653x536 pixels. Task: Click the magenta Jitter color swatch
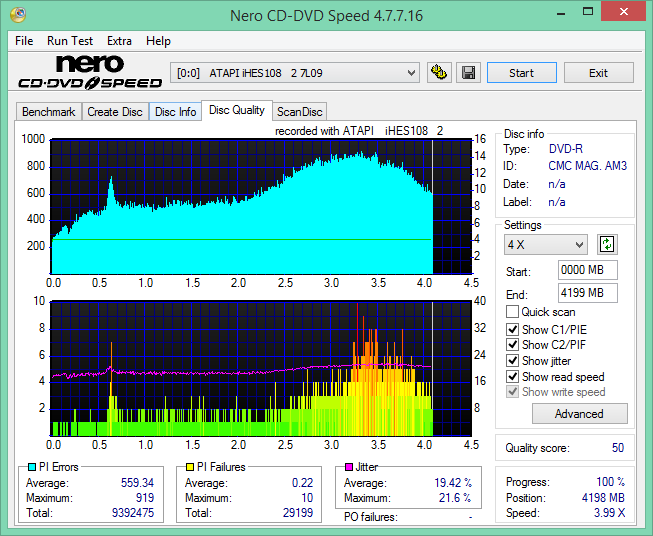coord(349,467)
